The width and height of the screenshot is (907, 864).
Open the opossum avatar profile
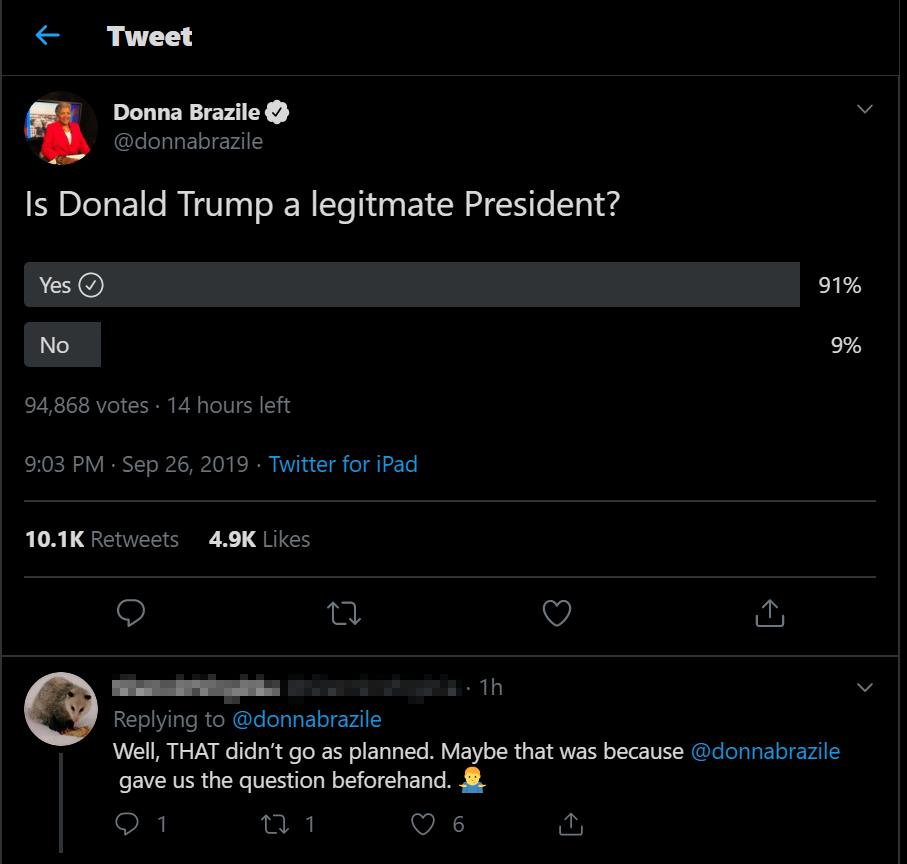coord(60,708)
